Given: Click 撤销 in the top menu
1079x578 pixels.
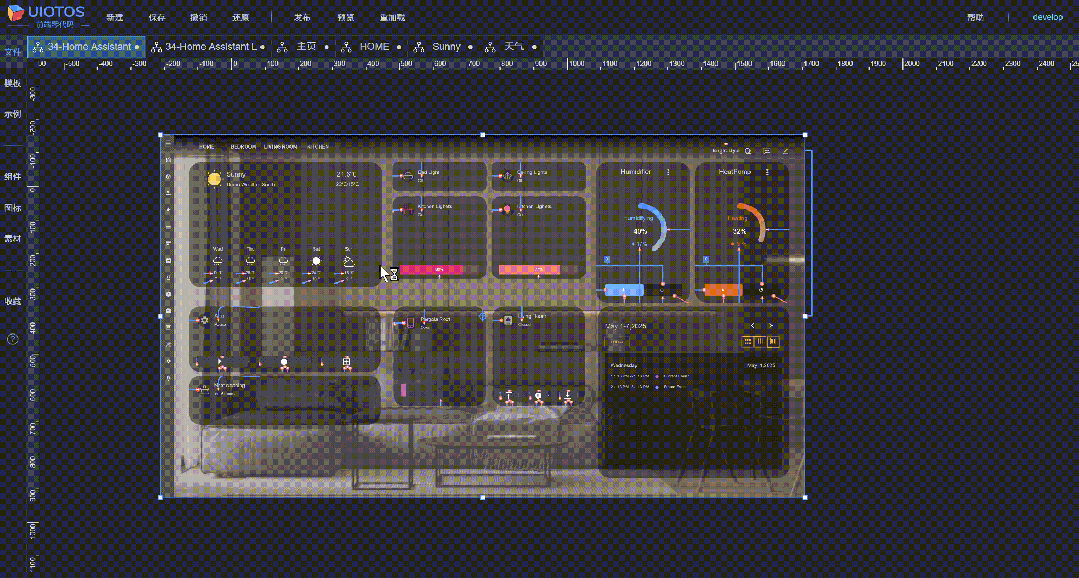Looking at the screenshot, I should 199,17.
